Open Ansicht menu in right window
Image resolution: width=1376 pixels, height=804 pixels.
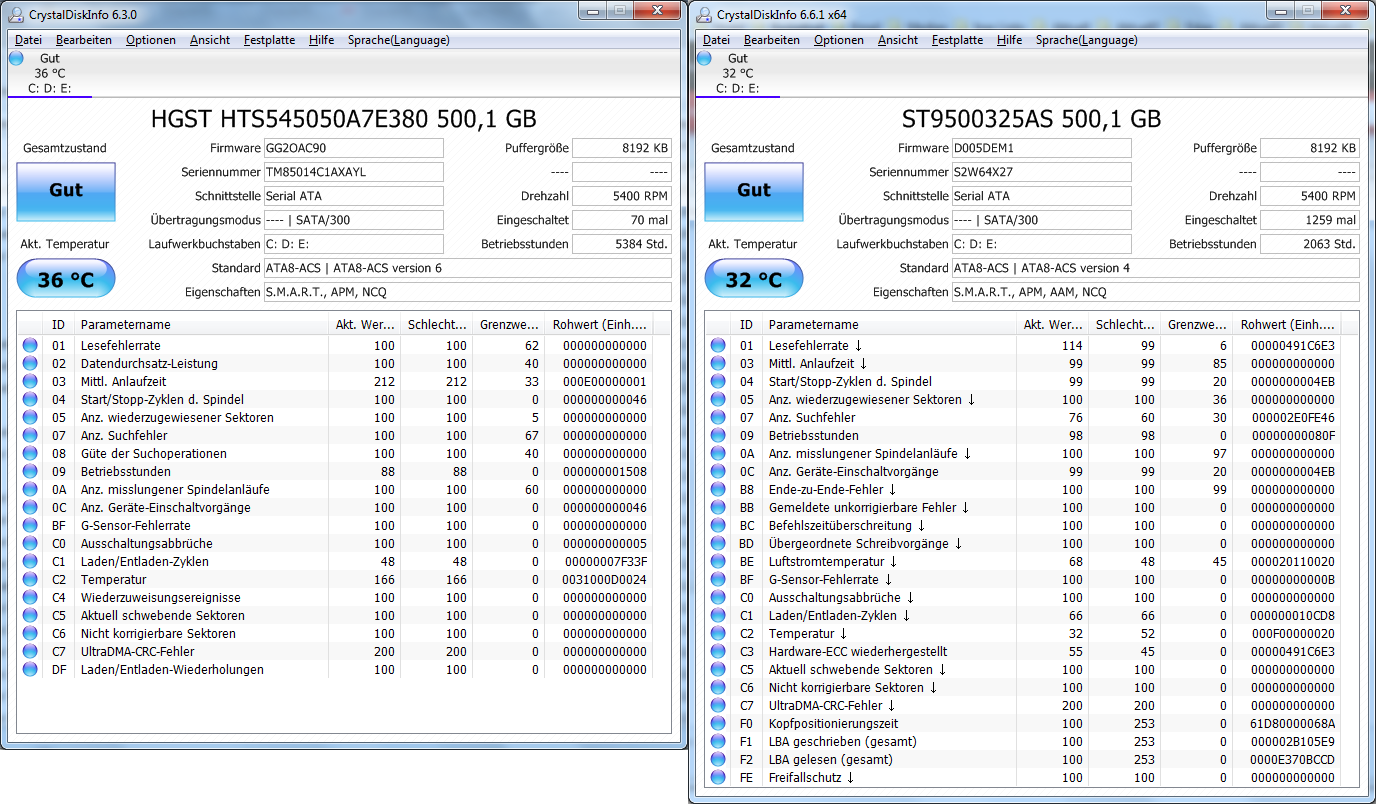click(898, 40)
